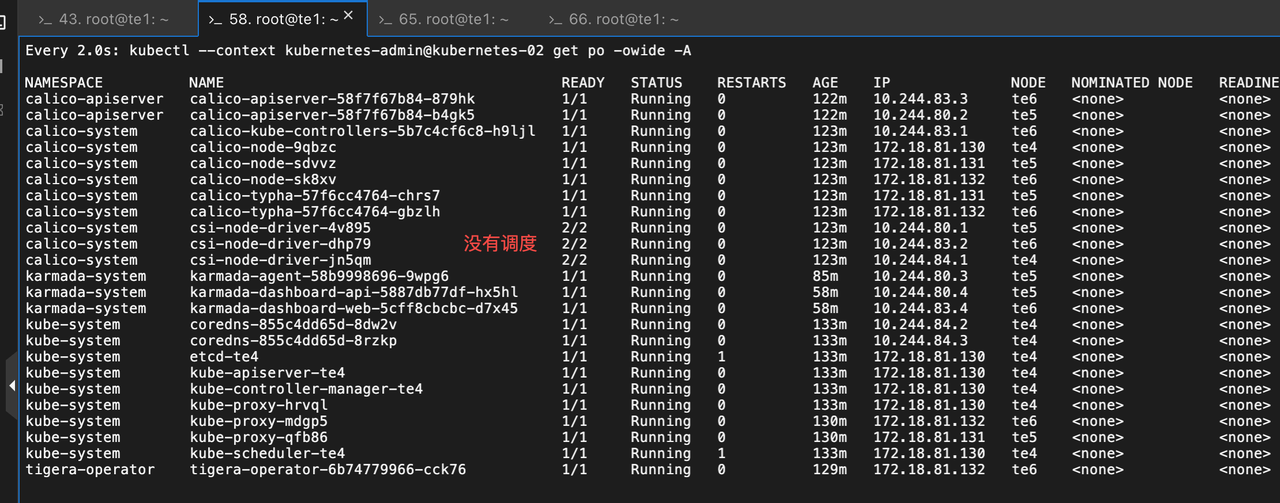The height and width of the screenshot is (503, 1280).
Task: Click IP address 10.244.83.1
Action: point(921,131)
